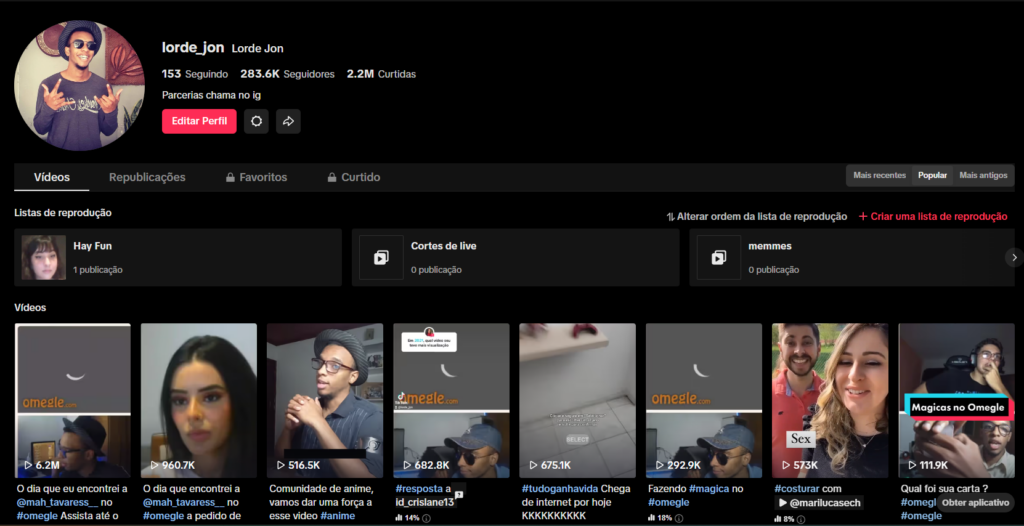Click the Cortes de live playlist icon

[381, 257]
